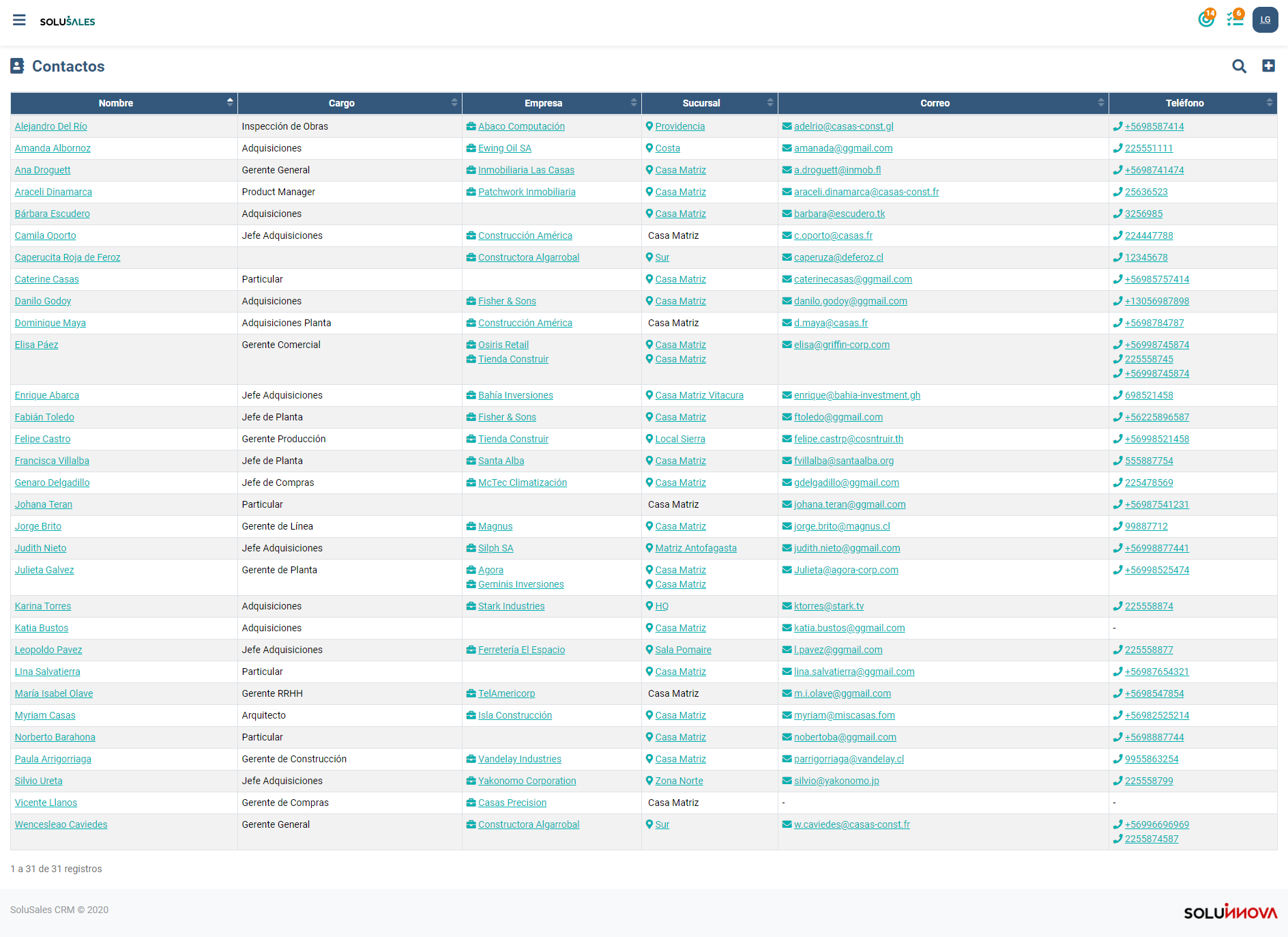Open company Tienda Construir in Elisa Páez row

coord(513,359)
